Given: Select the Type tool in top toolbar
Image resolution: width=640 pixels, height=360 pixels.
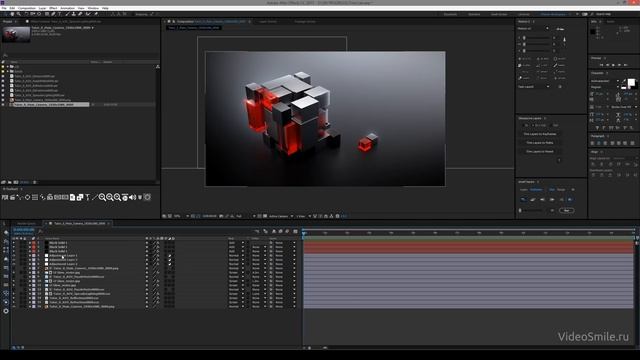Looking at the screenshot, I should pyautogui.click(x=60, y=14).
